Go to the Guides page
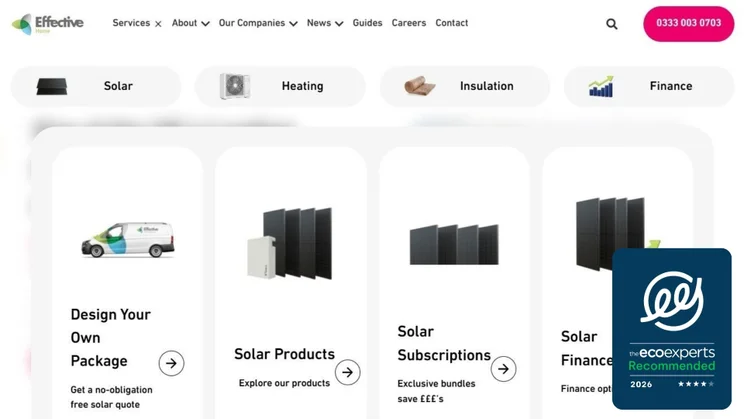This screenshot has height=419, width=744. (x=367, y=23)
